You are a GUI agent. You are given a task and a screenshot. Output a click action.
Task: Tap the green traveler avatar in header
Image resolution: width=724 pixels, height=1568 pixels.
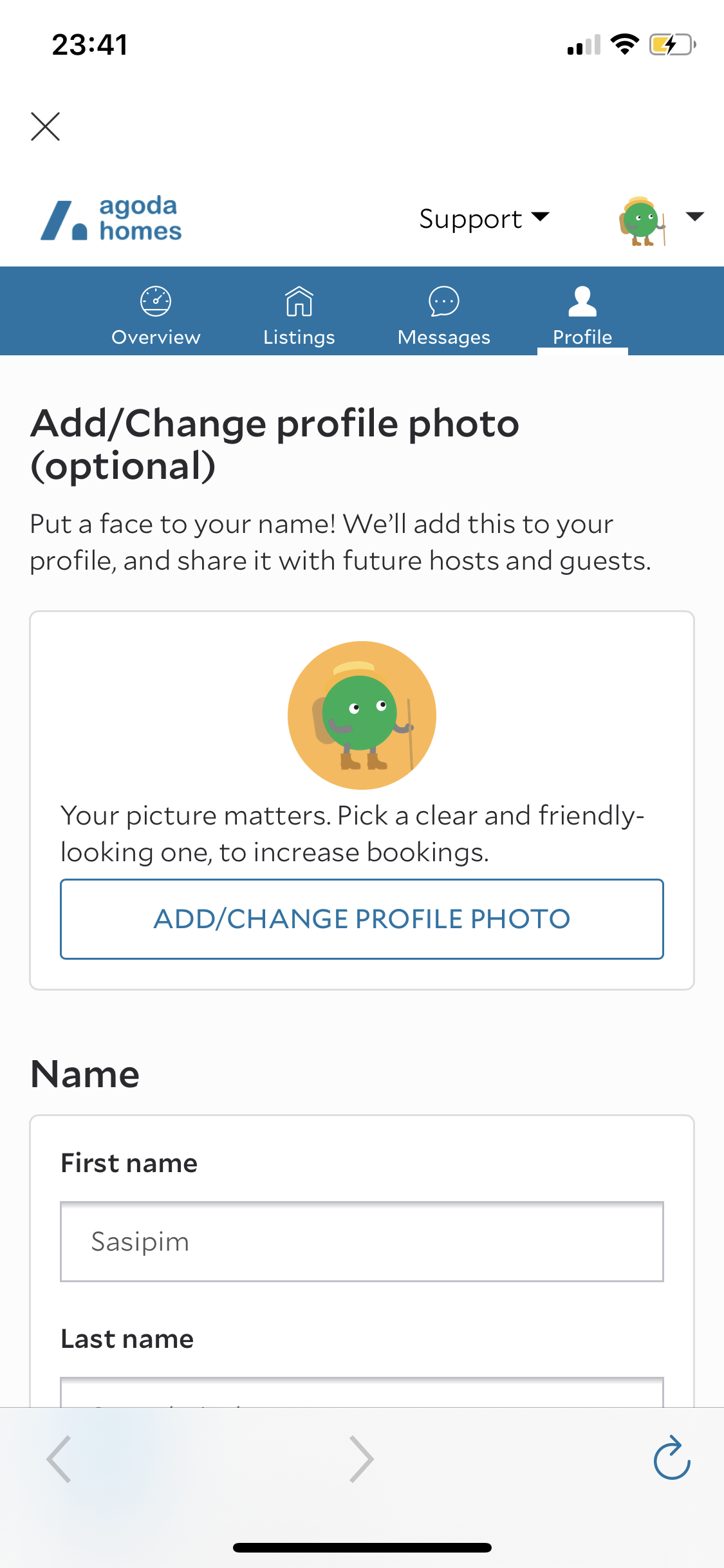point(642,221)
